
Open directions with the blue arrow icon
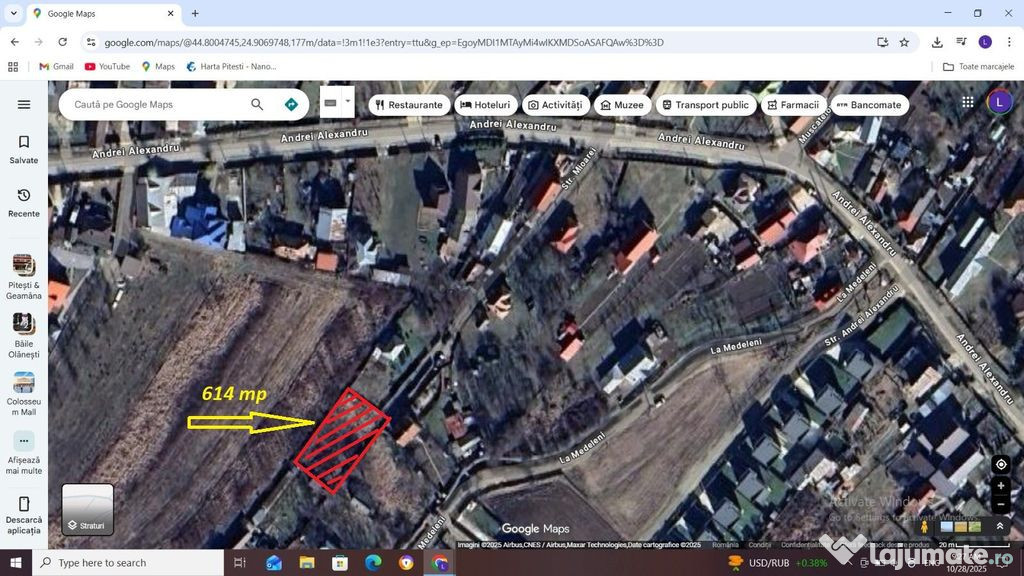pos(291,104)
